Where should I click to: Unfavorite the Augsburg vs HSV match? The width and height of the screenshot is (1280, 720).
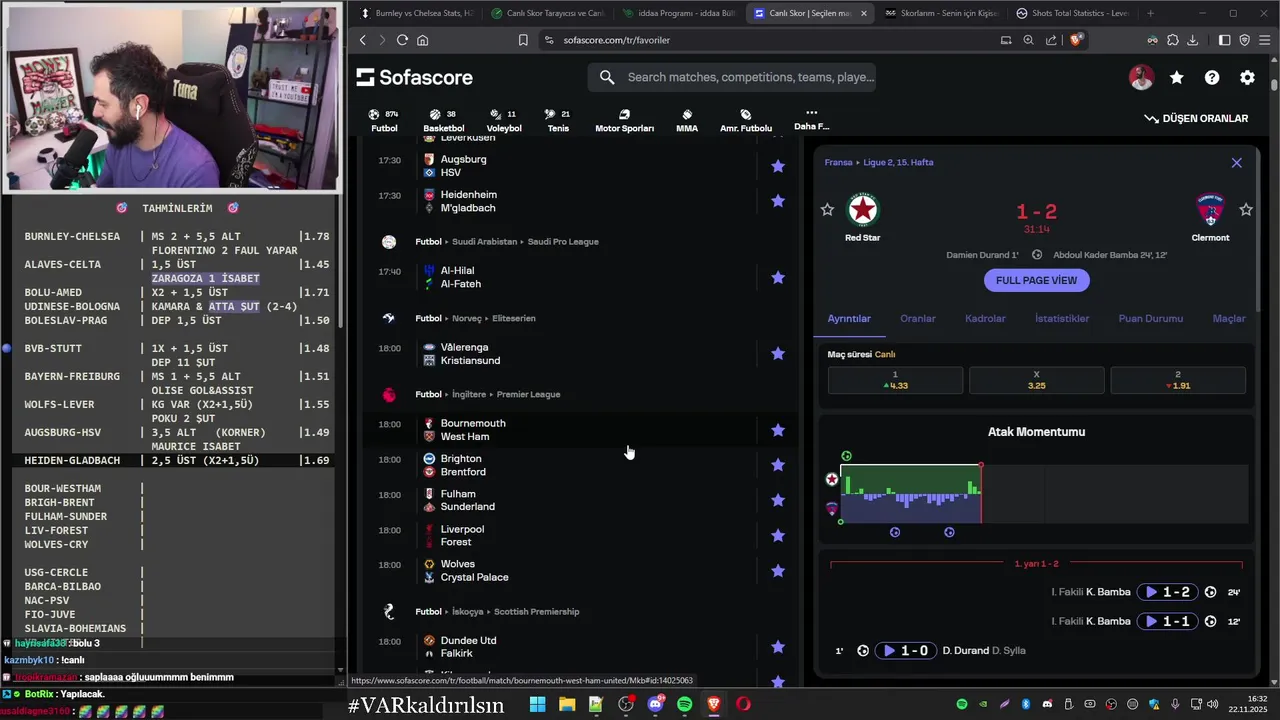(778, 166)
